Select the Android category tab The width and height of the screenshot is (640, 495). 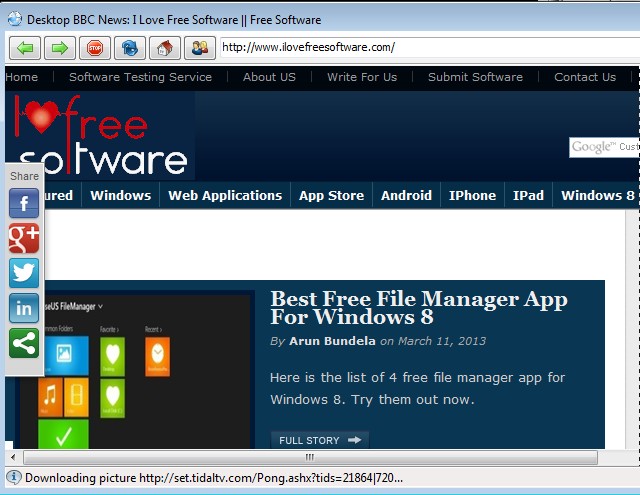click(407, 195)
